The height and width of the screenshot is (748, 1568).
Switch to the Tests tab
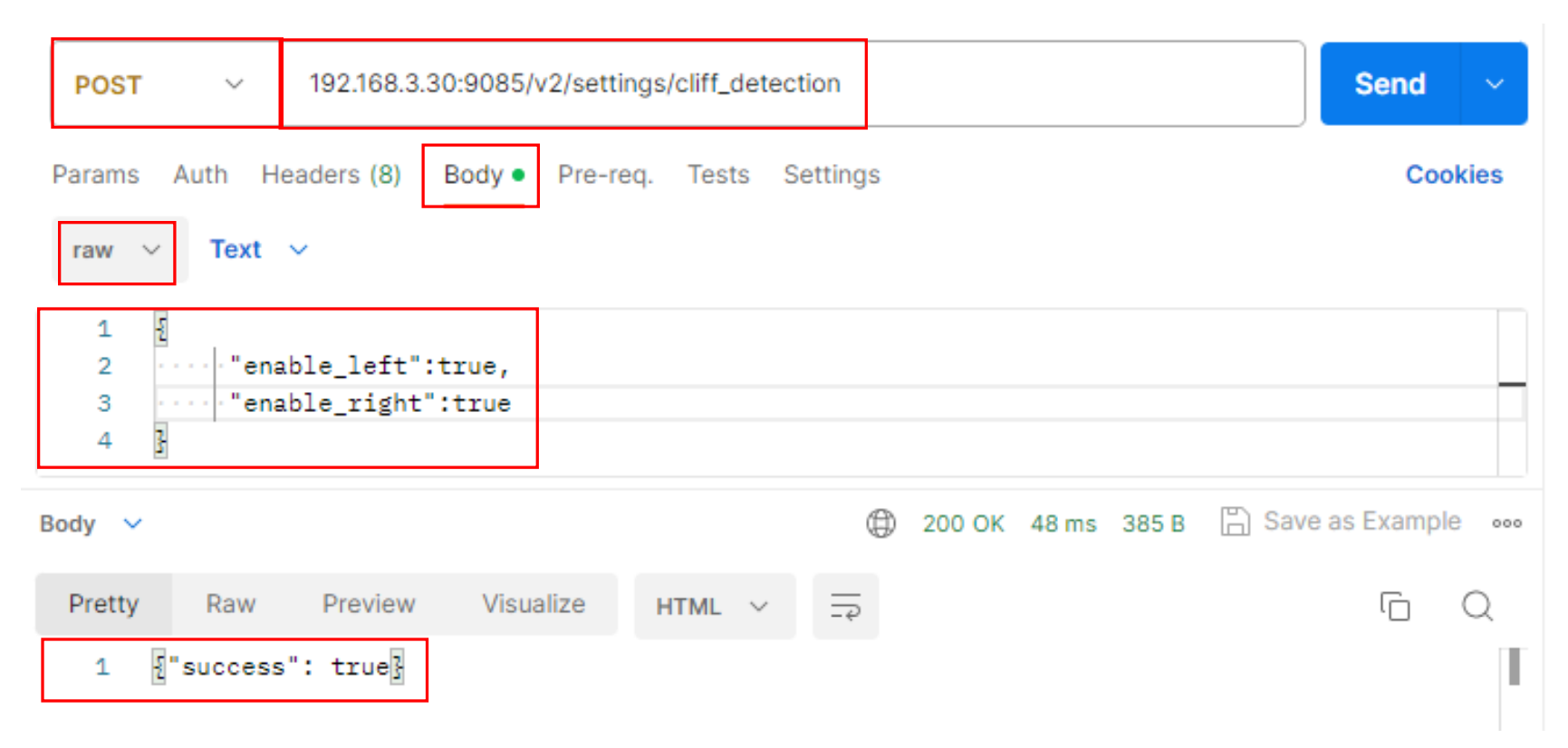(717, 175)
